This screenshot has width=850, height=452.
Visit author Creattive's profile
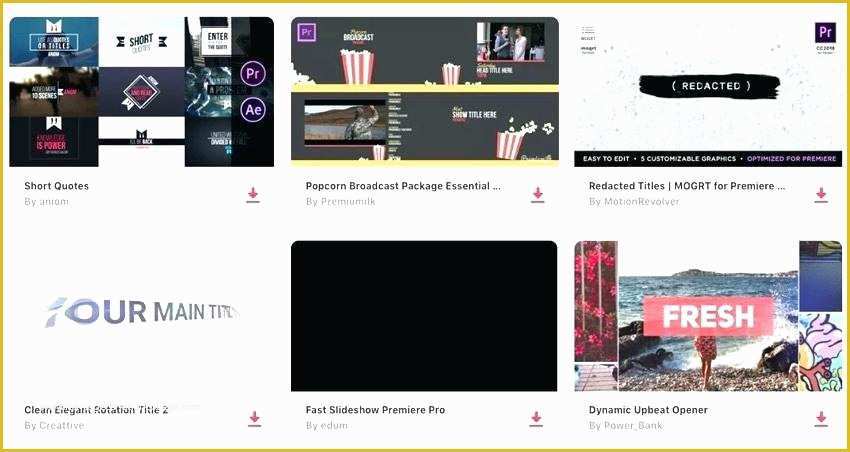[x=54, y=426]
